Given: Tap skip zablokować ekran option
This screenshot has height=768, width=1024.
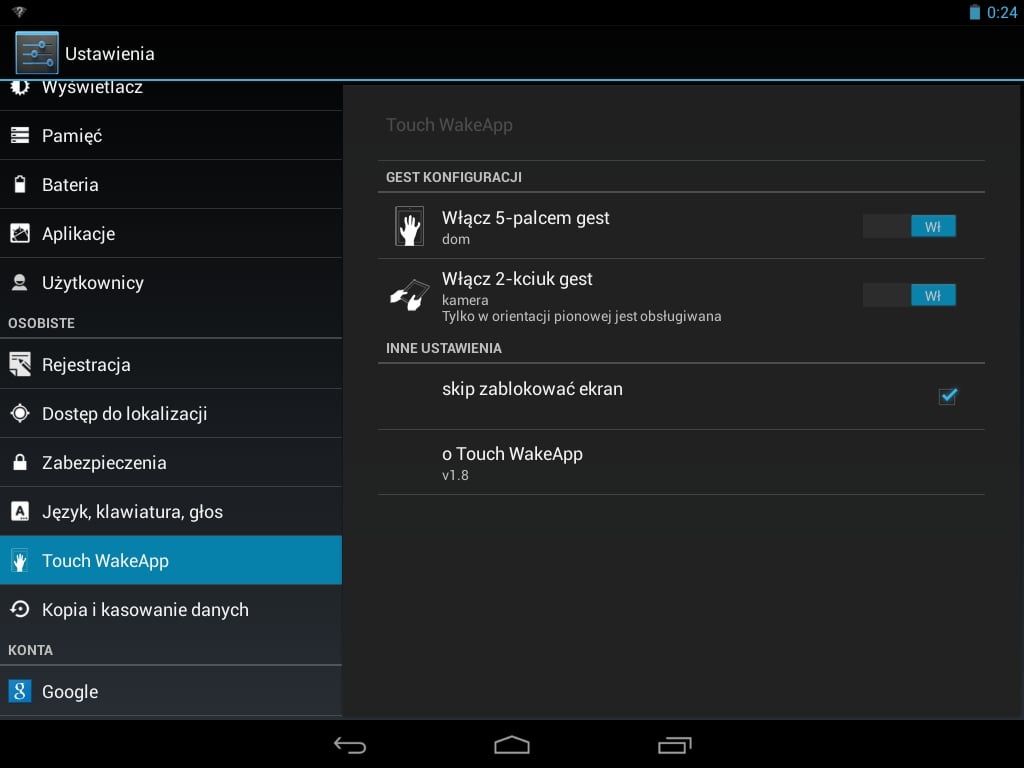Looking at the screenshot, I should coord(681,396).
